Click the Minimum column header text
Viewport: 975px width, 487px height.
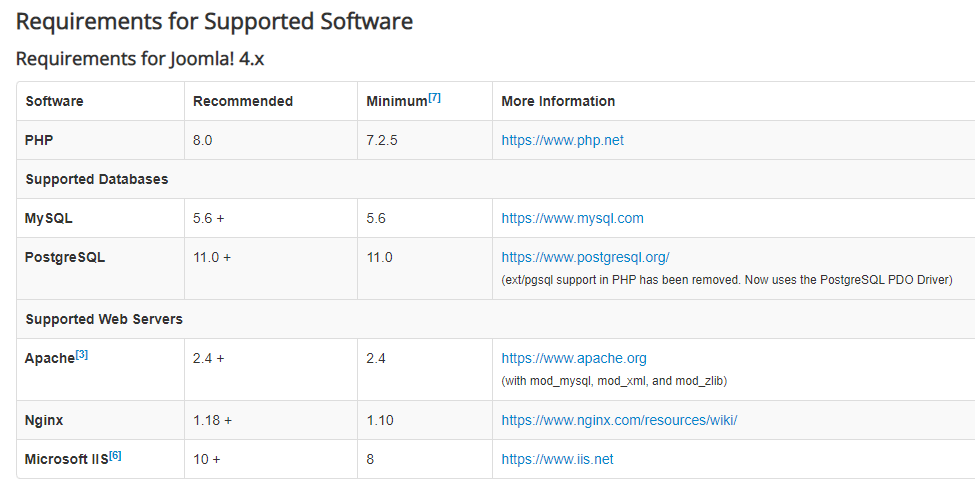pos(397,101)
